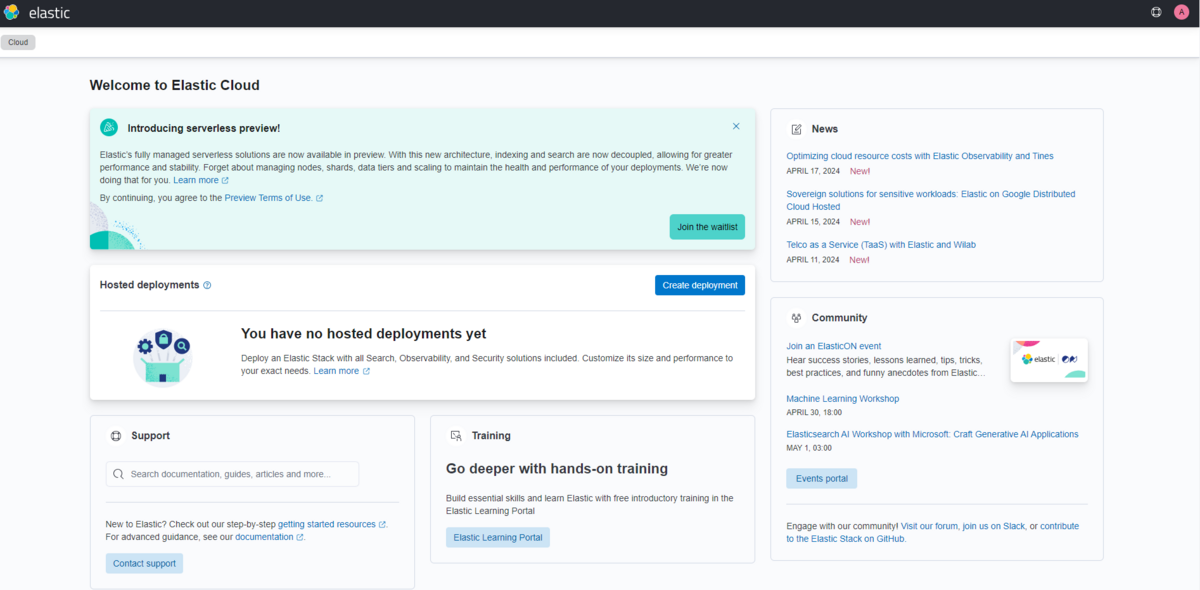Click the Elastic logo in header
Viewport: 1200px width, 590px height.
point(37,13)
